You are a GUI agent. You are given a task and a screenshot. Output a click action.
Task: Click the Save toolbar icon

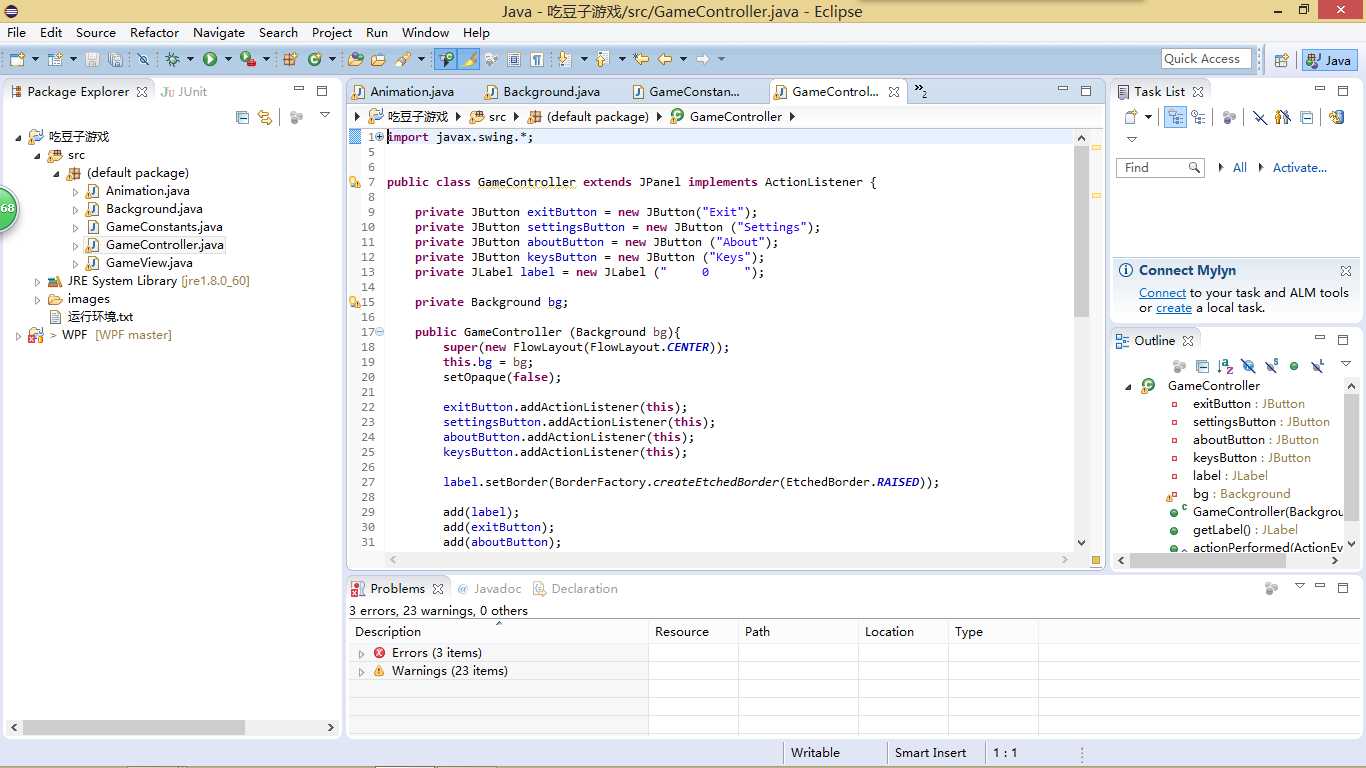92,60
